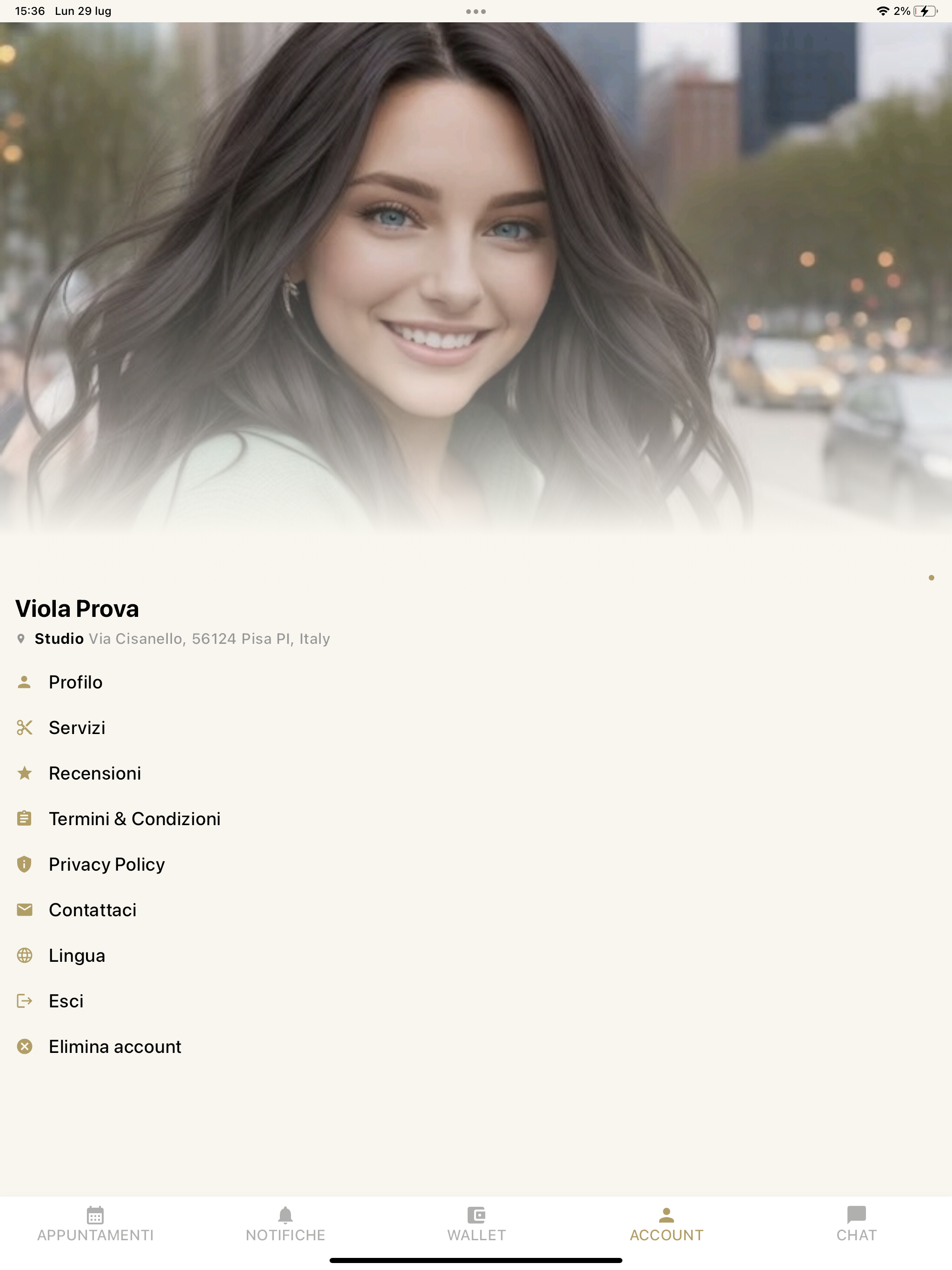
Task: Open the Profilo person icon
Action: coord(24,682)
